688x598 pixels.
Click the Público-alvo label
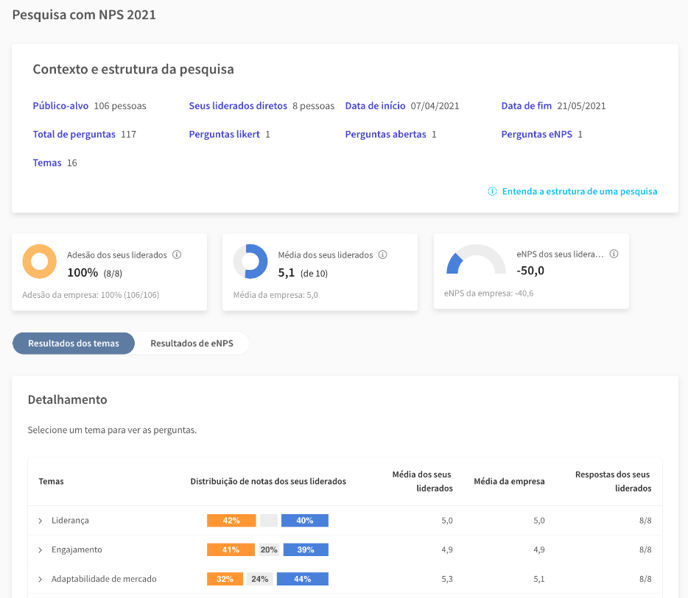click(61, 106)
